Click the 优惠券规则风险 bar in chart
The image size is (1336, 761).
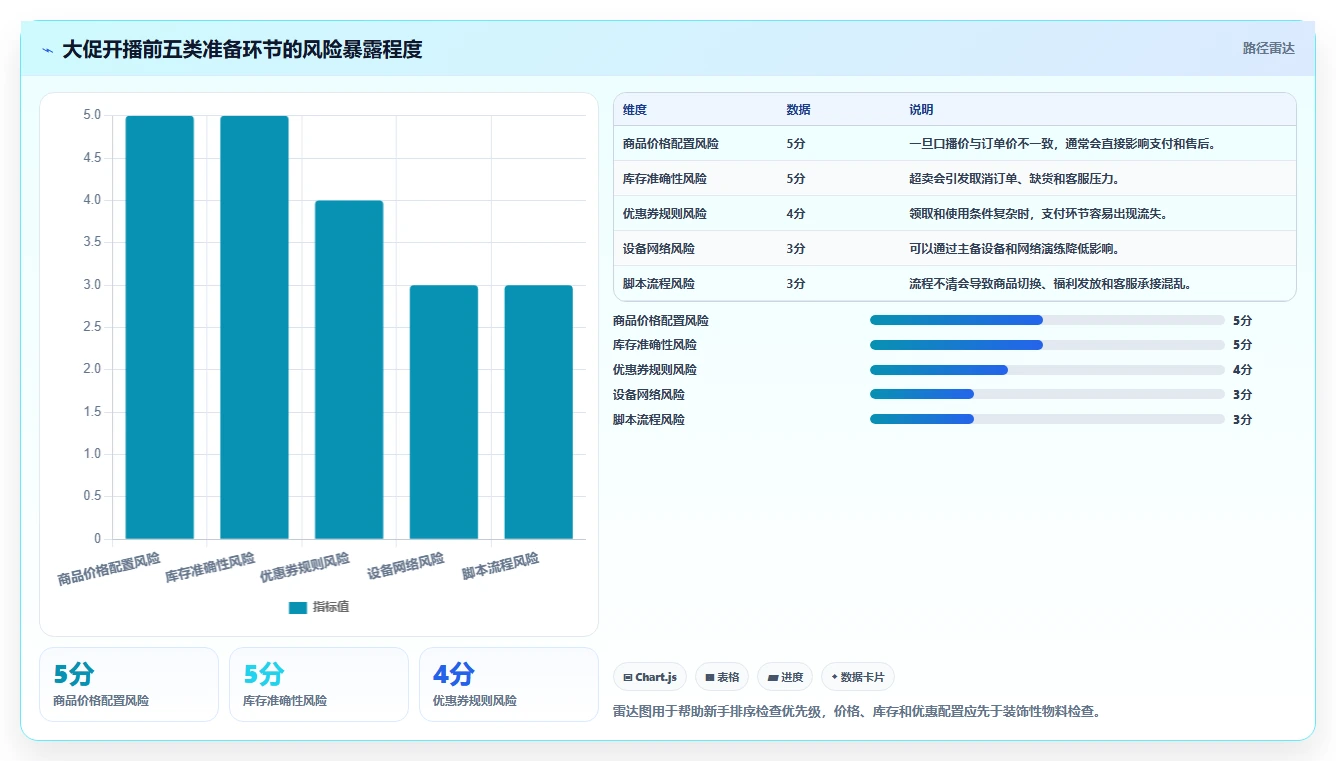[x=349, y=370]
